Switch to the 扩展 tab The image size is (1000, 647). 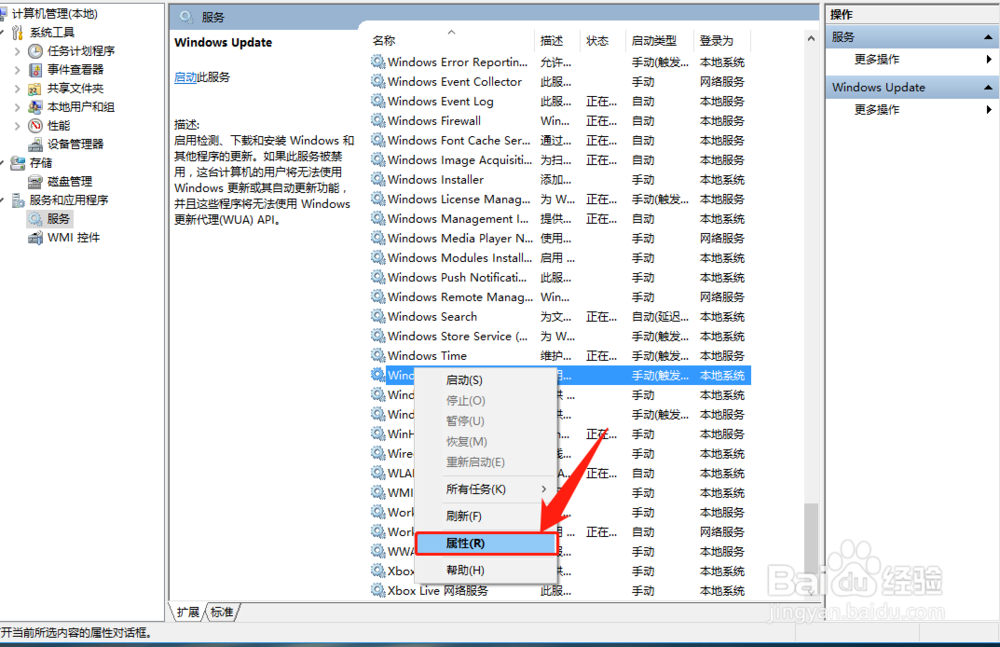pyautogui.click(x=188, y=613)
